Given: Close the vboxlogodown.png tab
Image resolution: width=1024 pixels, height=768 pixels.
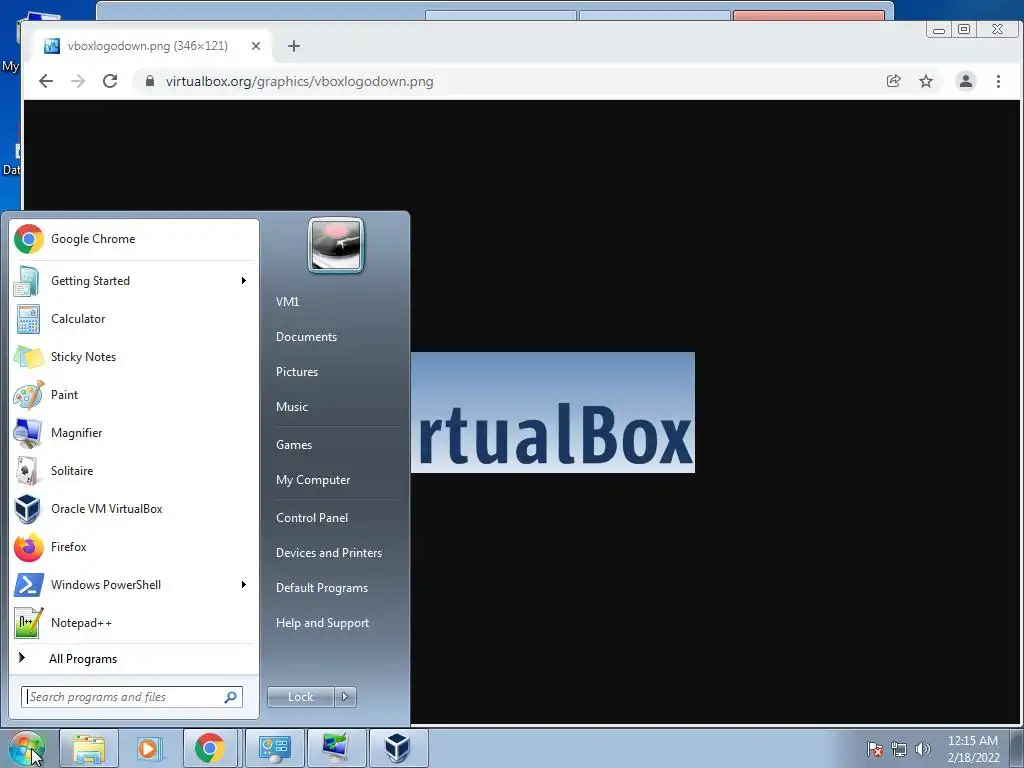Looking at the screenshot, I should pyautogui.click(x=256, y=46).
